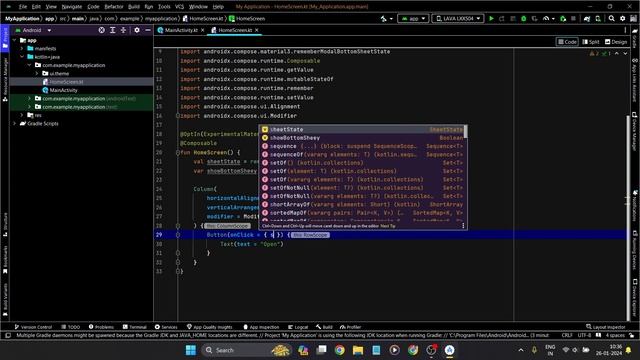The height and width of the screenshot is (360, 640).
Task: Click Expand All in Project panel toolbar
Action: pyautogui.click(x=113, y=30)
